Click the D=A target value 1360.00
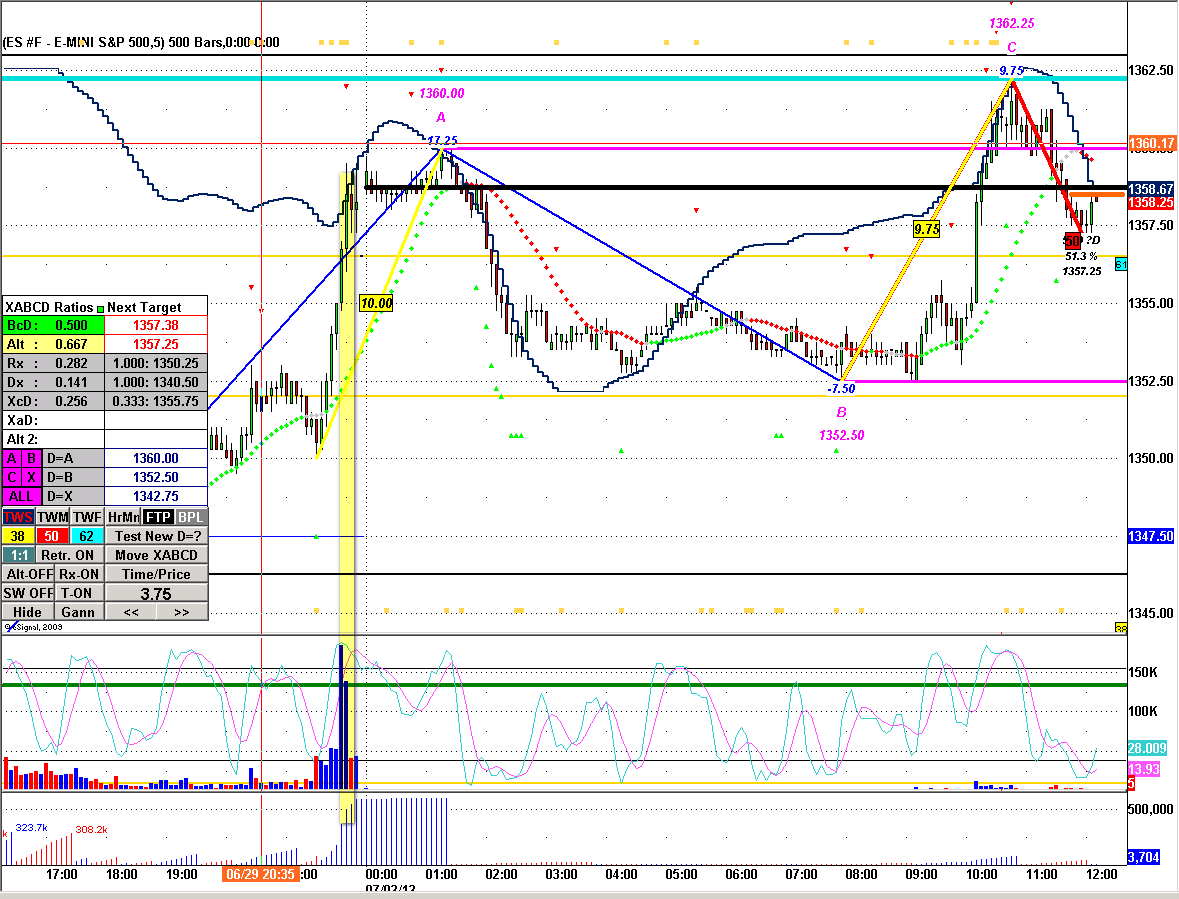The width and height of the screenshot is (1179, 899). coord(156,458)
